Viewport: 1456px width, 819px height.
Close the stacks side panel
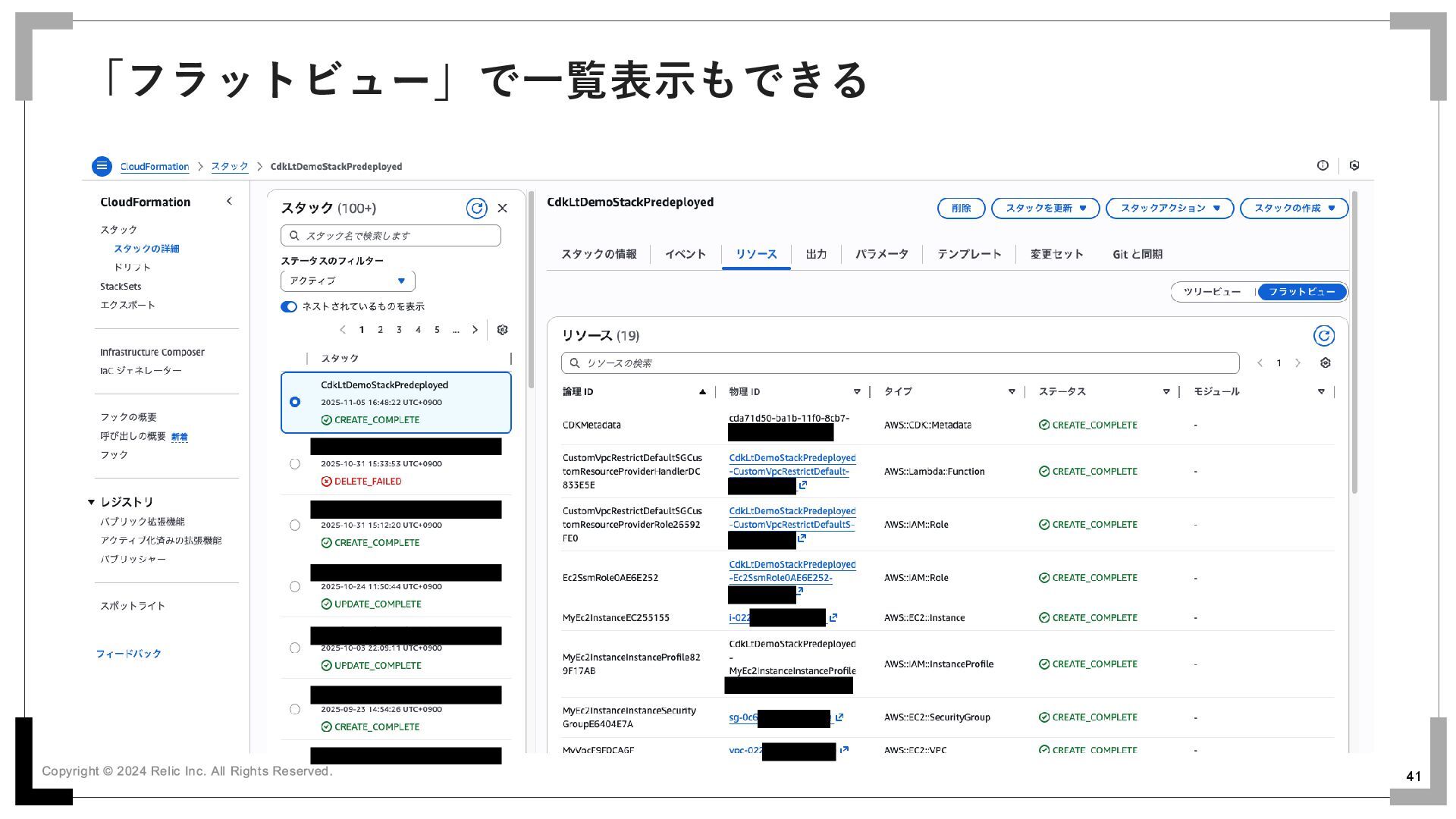coord(502,209)
